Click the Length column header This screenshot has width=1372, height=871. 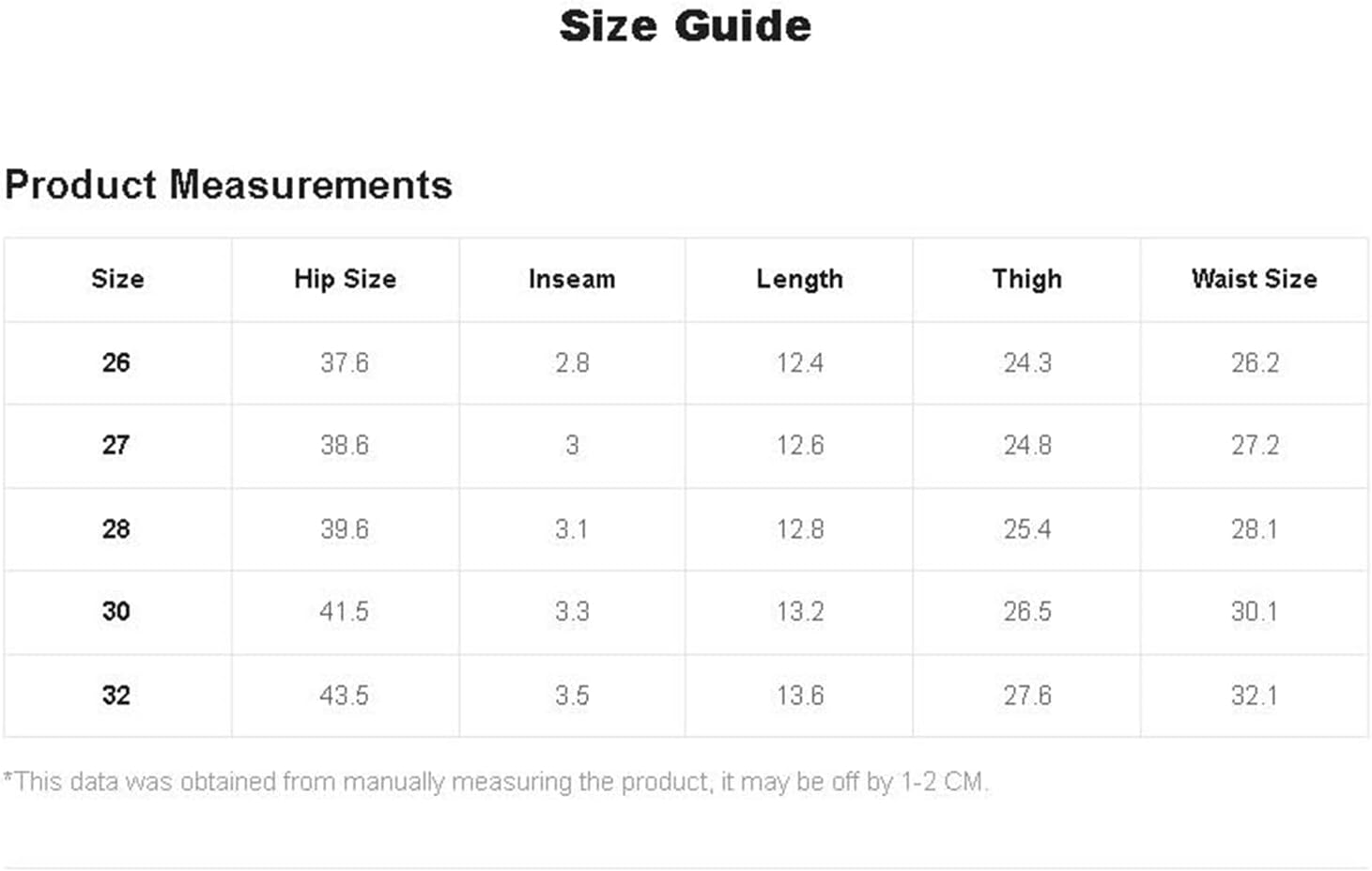click(x=800, y=279)
